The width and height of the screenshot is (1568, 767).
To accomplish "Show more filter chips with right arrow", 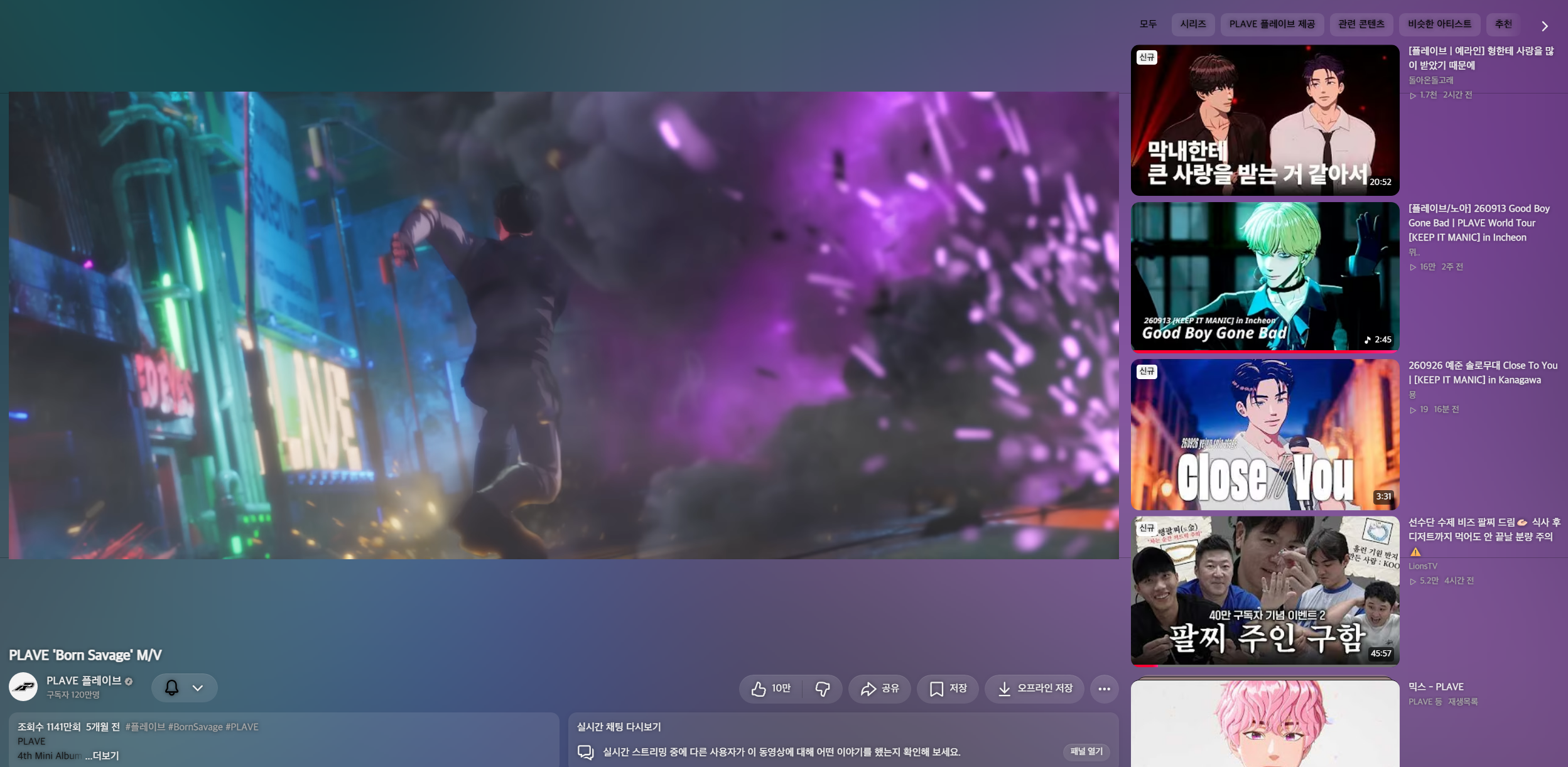I will point(1545,26).
